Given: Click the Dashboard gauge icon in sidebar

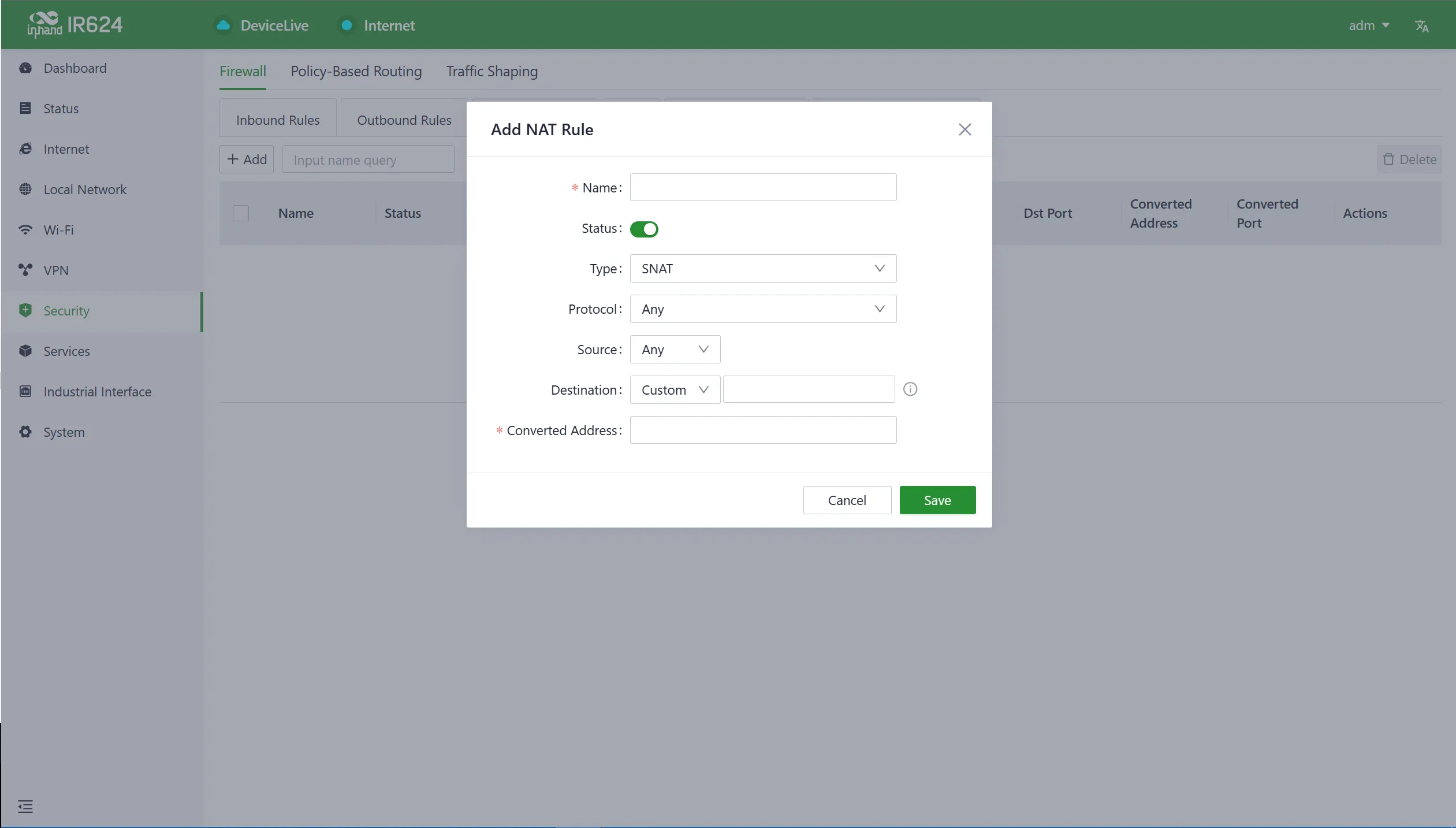Looking at the screenshot, I should (25, 68).
